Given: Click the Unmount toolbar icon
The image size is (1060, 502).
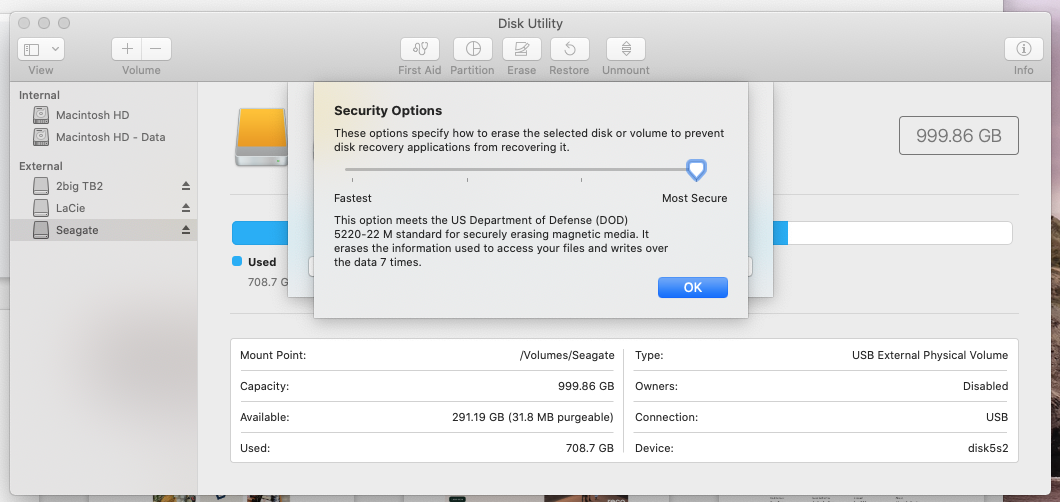Looking at the screenshot, I should tap(625, 49).
